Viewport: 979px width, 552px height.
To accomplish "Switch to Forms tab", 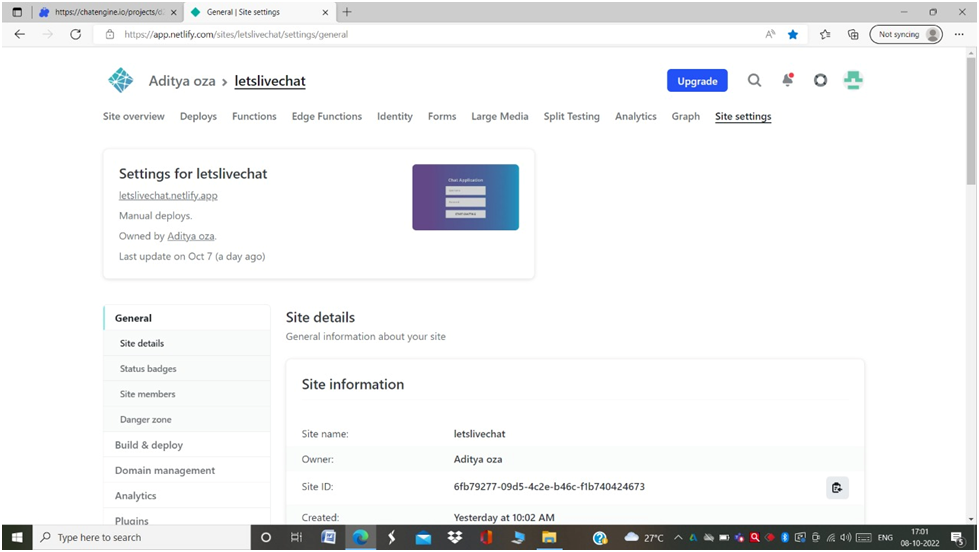I will point(442,116).
